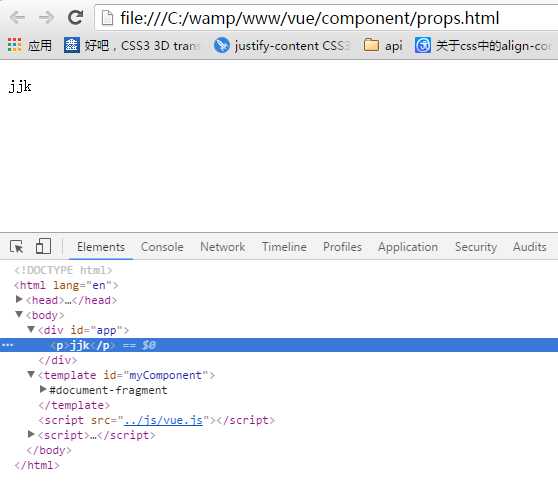The width and height of the screenshot is (558, 497).
Task: Open the Timeline tab
Action: click(284, 247)
